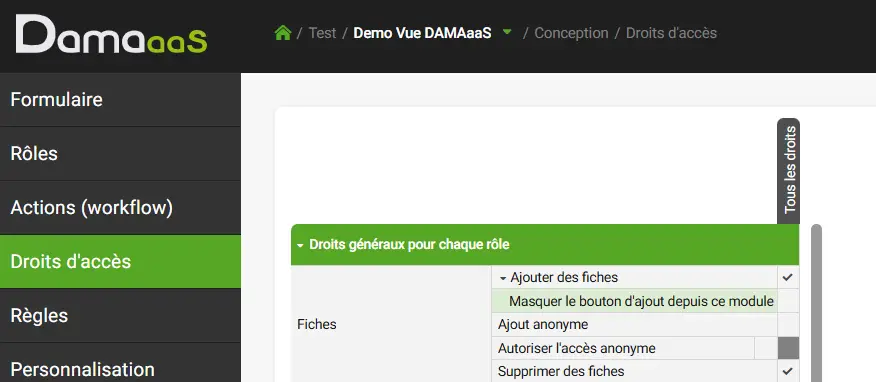
Task: Click the Test breadcrumb link
Action: point(322,33)
